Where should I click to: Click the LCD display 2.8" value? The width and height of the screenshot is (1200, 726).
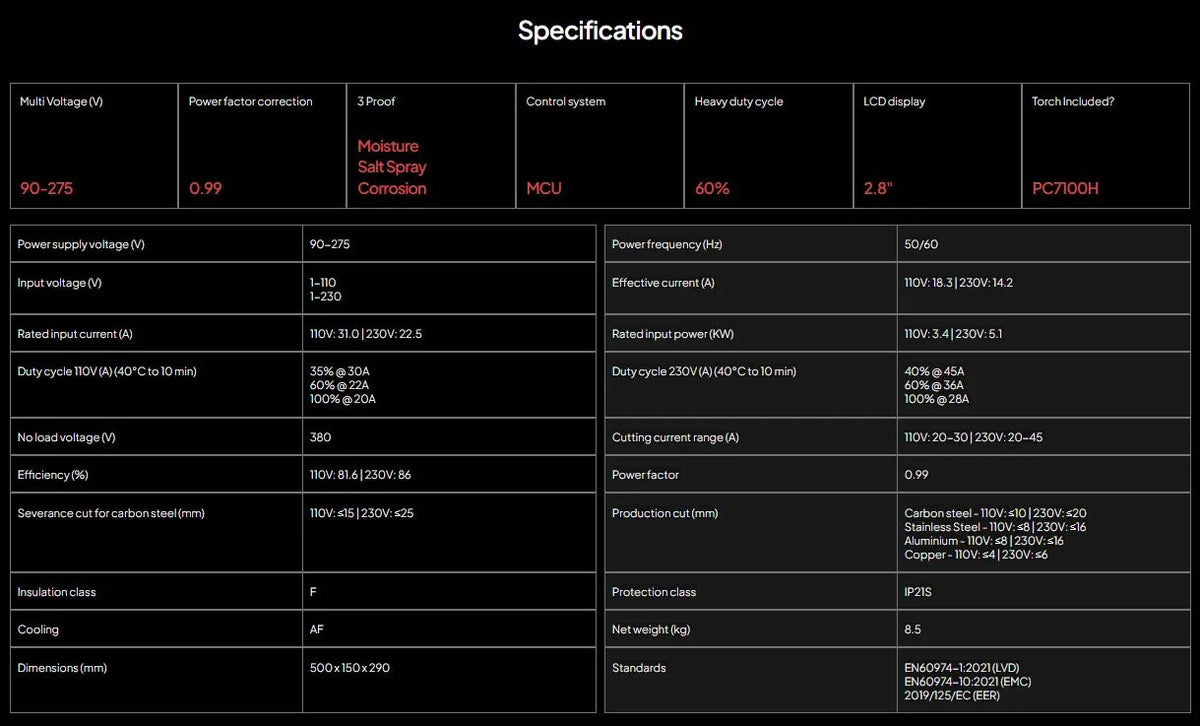click(878, 188)
